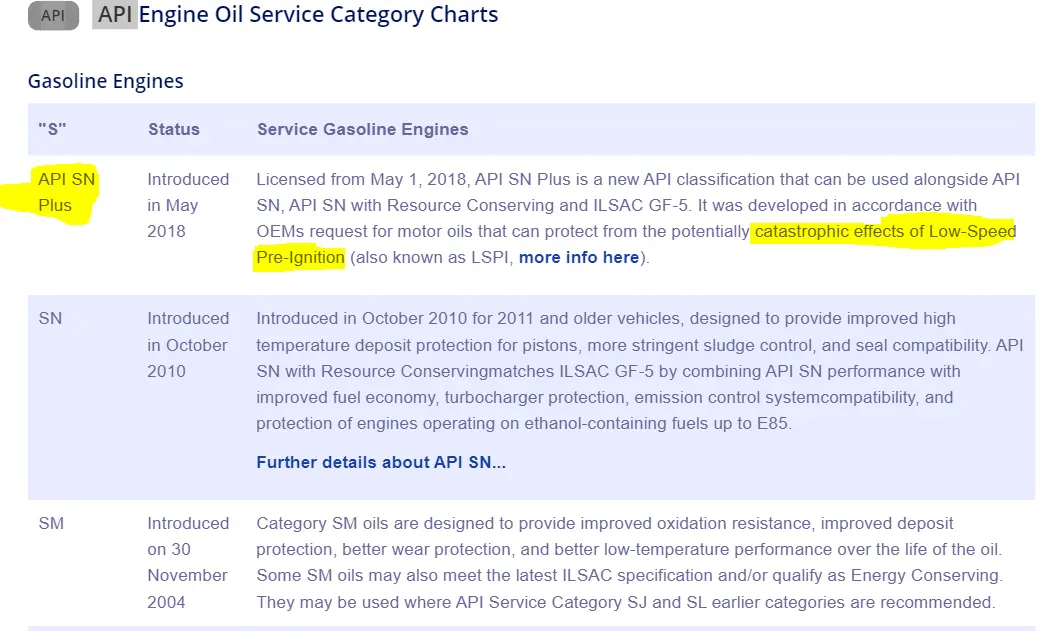Click highlighted 'catastrophic effects of Low-Speed' text

point(885,232)
